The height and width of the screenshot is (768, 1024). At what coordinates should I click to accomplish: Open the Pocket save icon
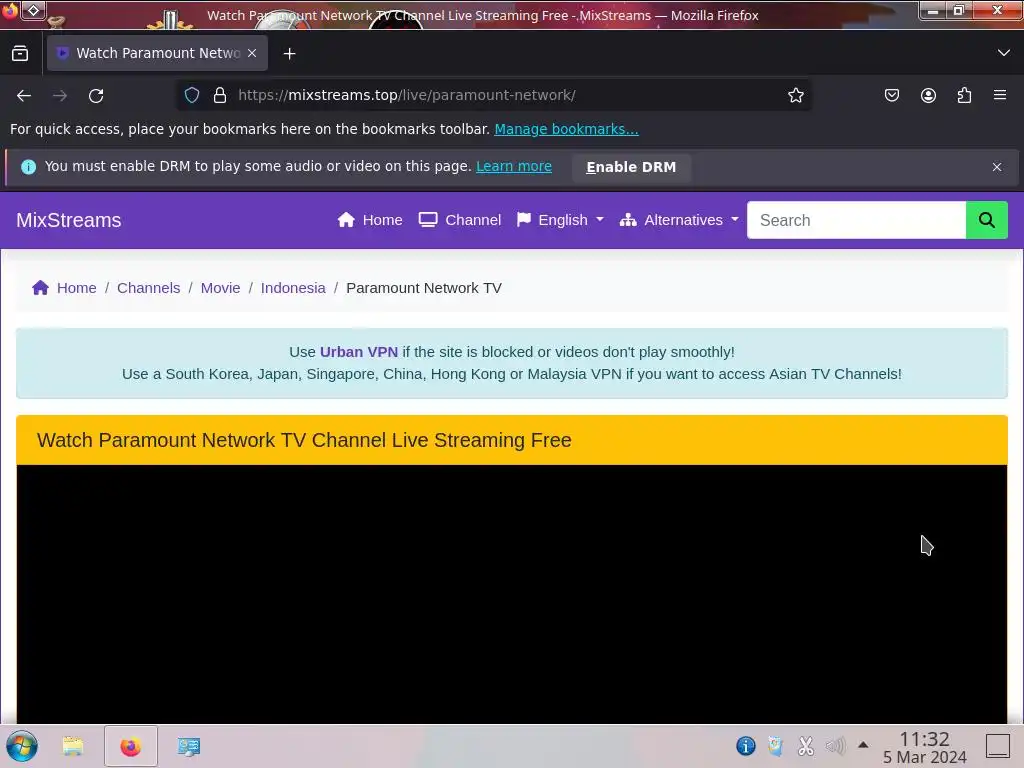(x=891, y=95)
